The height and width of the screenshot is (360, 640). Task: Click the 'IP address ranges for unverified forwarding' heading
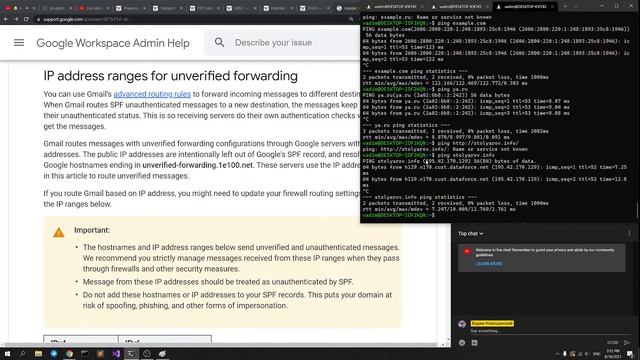coord(171,76)
